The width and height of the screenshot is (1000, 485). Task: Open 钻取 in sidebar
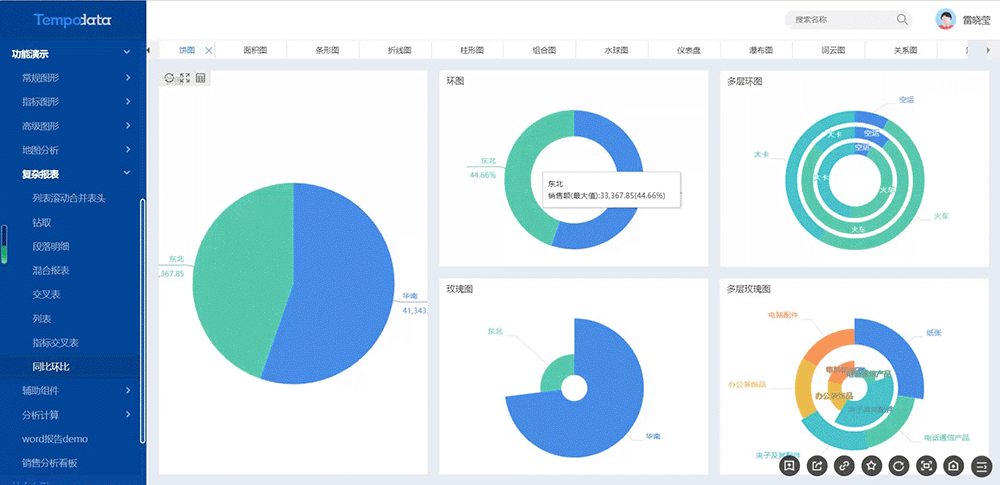coord(42,223)
